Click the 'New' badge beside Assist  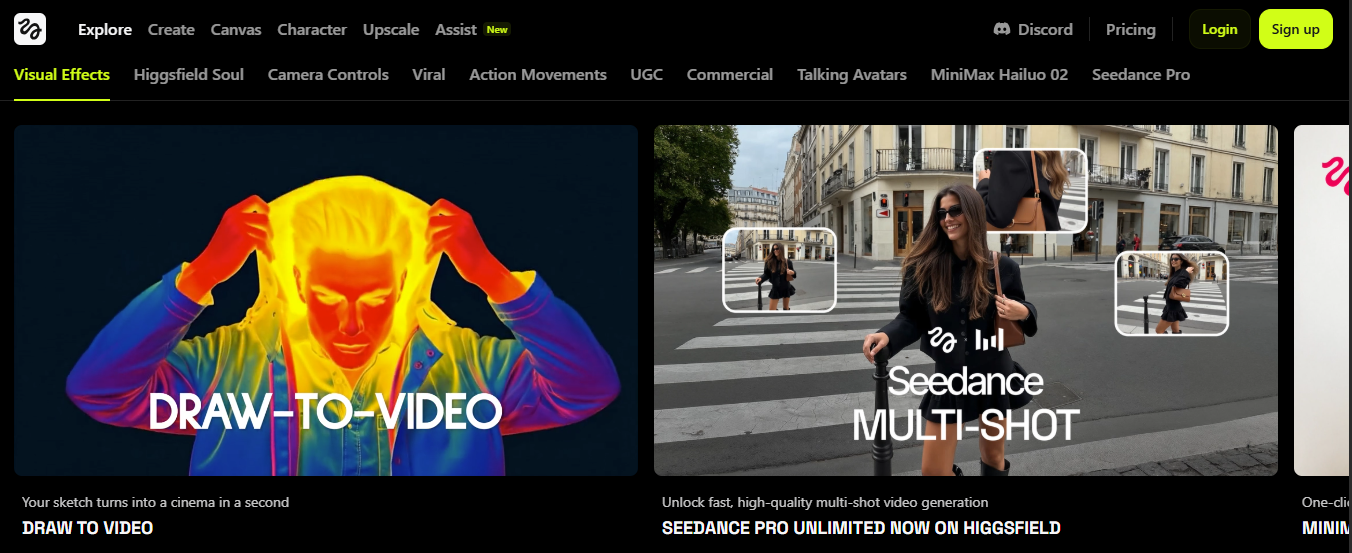(x=497, y=29)
